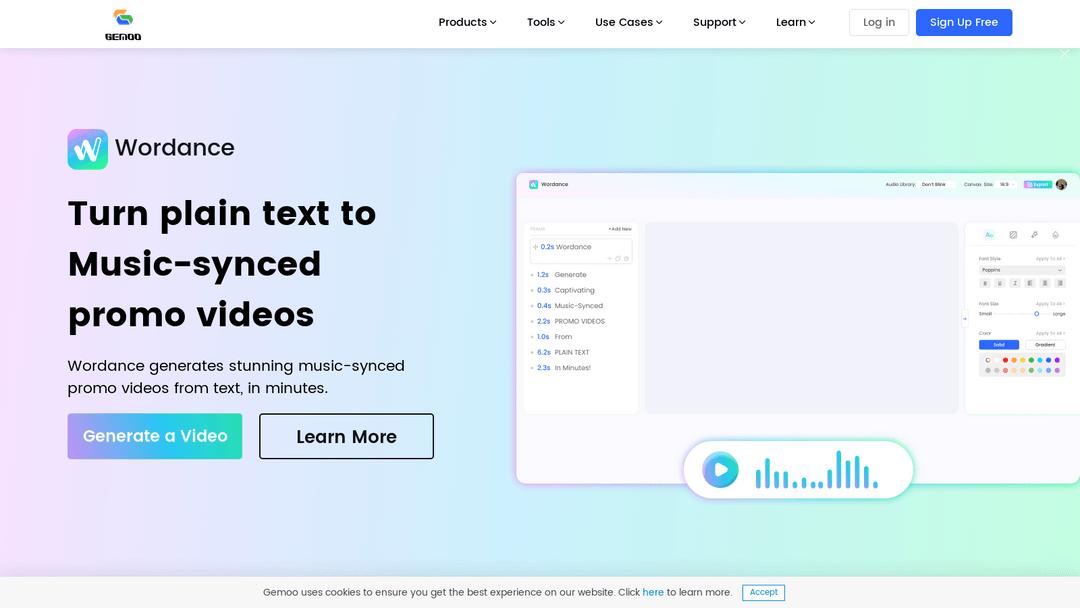The width and height of the screenshot is (1080, 608).
Task: Pick the purple color swatch in top row
Action: [1057, 360]
